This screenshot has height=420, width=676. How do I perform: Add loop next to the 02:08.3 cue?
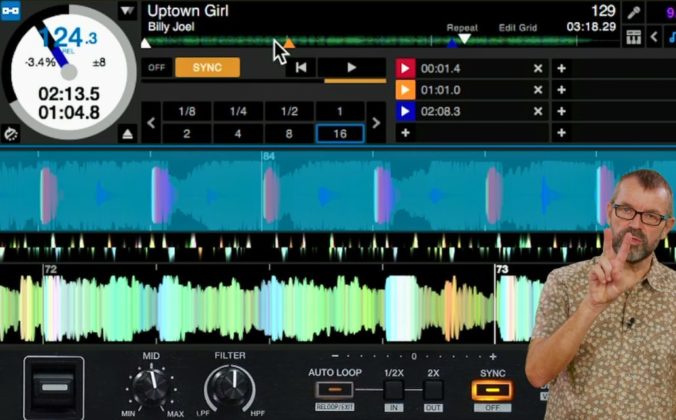(x=561, y=111)
